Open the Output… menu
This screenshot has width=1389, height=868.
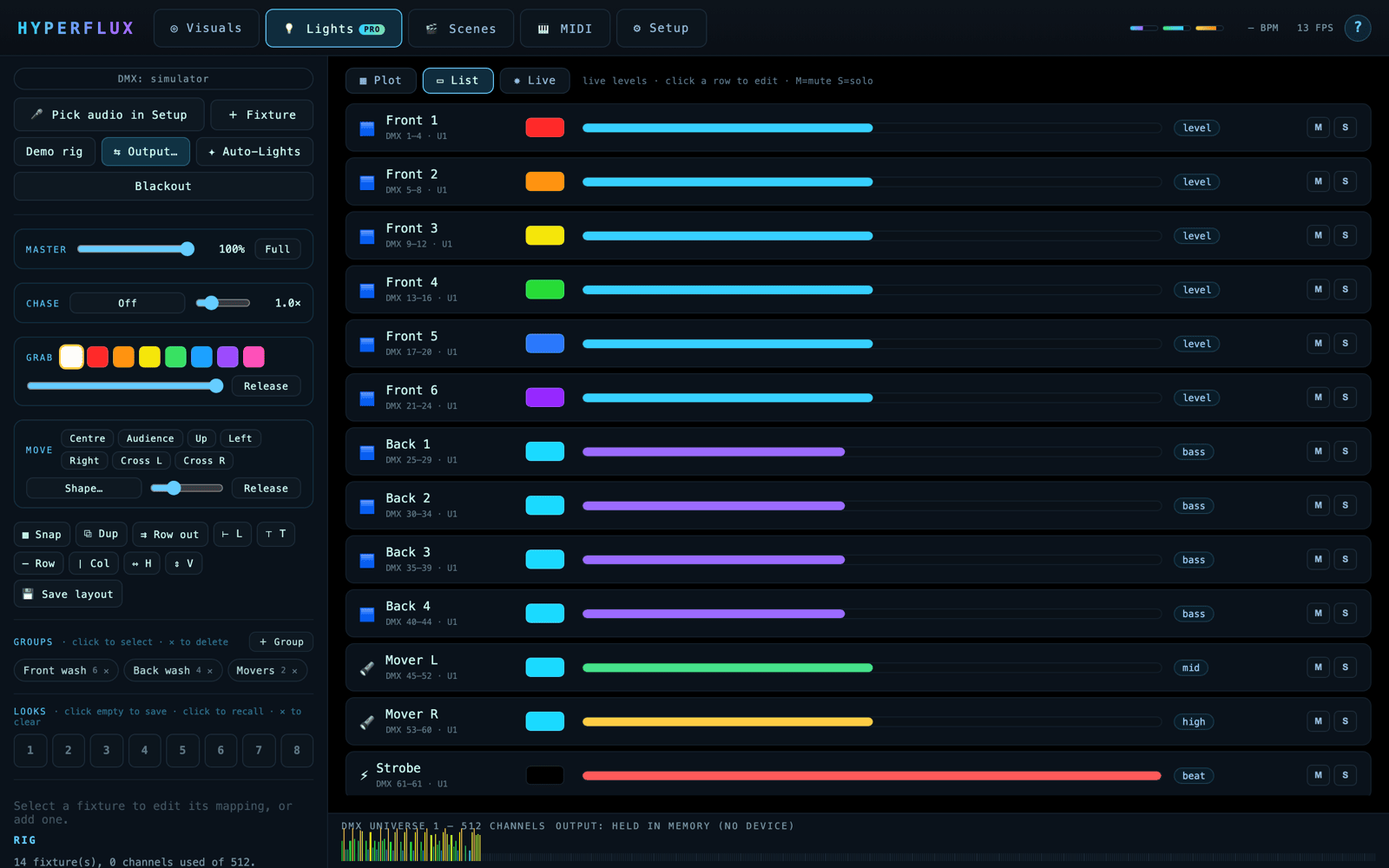point(146,151)
